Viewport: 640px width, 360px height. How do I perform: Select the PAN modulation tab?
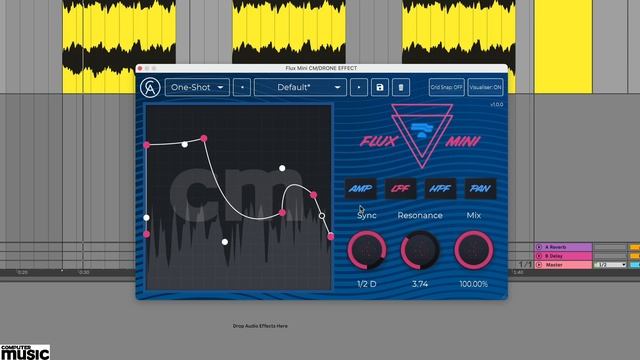(480, 189)
